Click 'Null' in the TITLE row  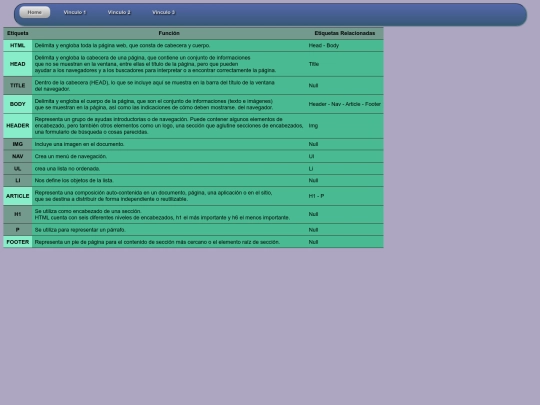click(x=313, y=85)
